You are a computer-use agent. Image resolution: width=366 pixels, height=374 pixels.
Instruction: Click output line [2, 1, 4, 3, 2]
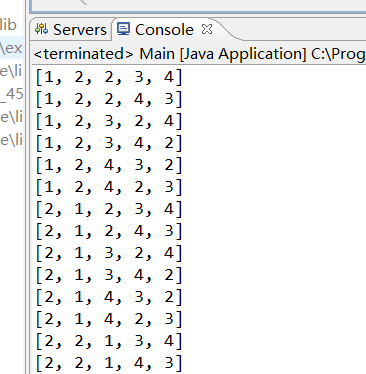[x=109, y=297]
